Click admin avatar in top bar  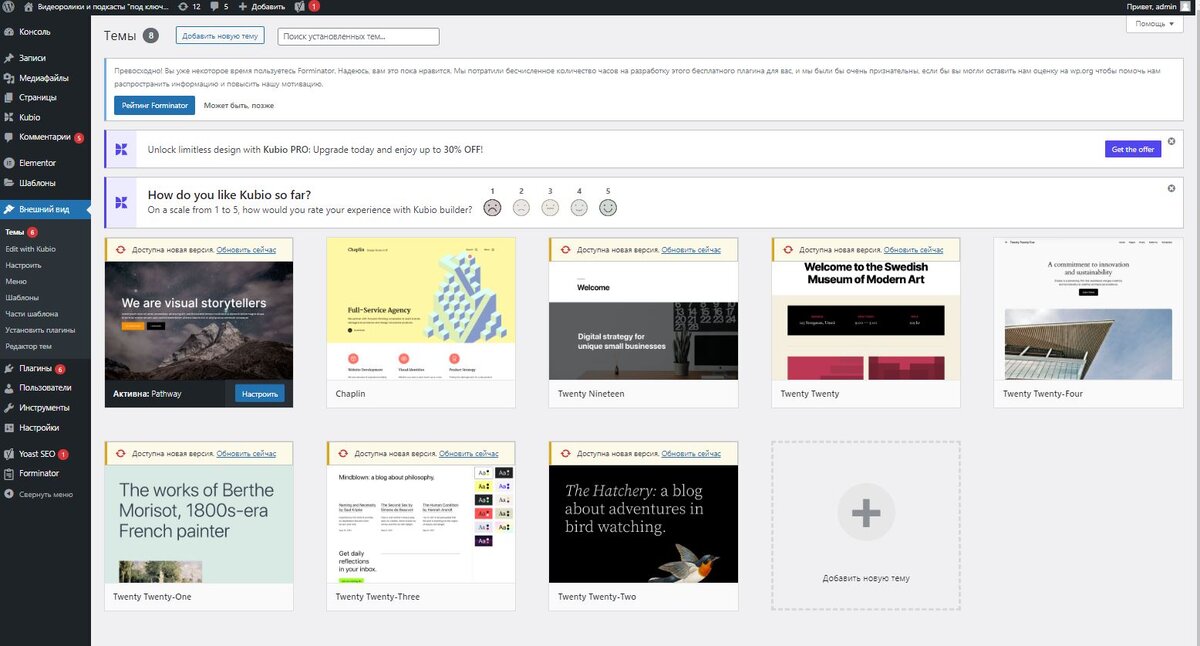coord(1185,6)
